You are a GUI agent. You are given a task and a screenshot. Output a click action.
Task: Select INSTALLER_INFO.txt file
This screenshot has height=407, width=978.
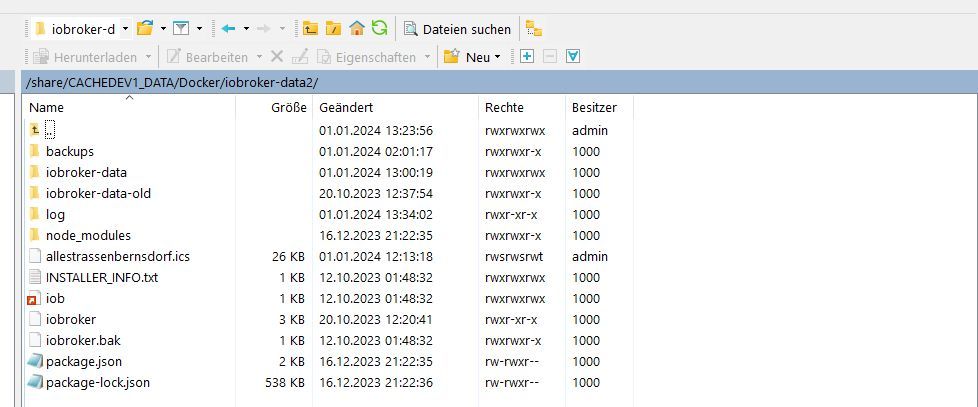pos(102,277)
